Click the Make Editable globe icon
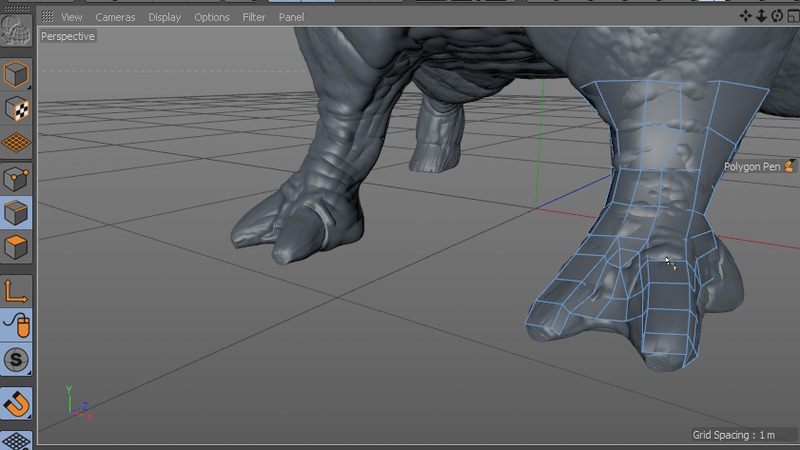 click(16, 30)
